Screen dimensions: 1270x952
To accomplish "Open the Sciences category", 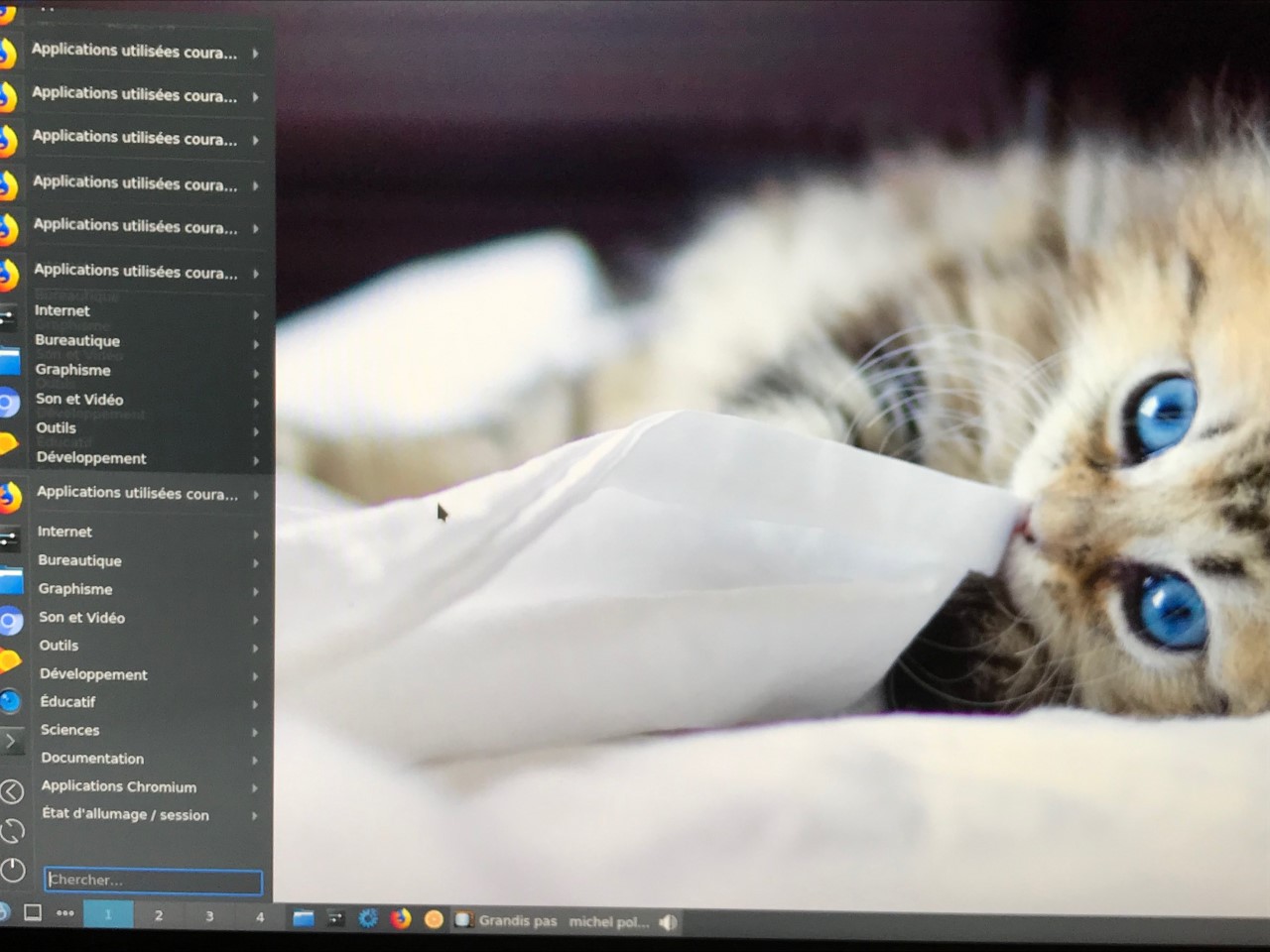I will click(x=147, y=730).
